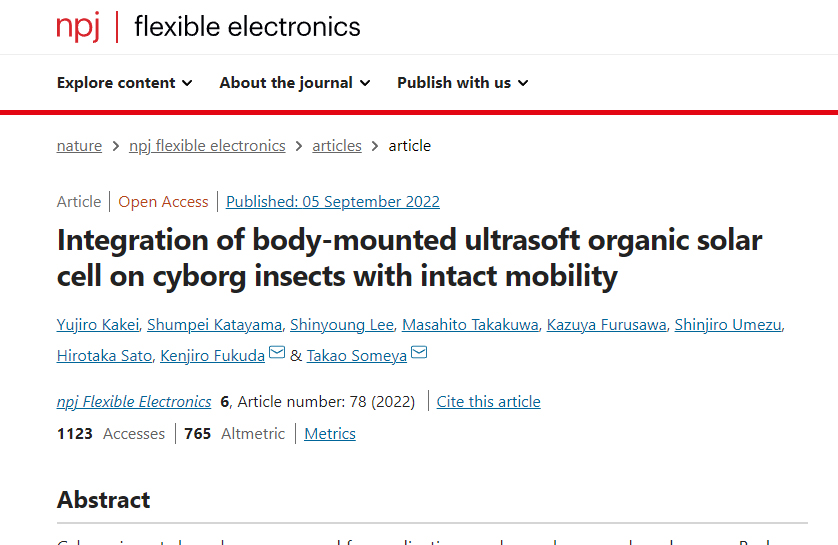Open author Yujiro Kakei's details
Viewport: 838px width, 545px height.
(98, 325)
